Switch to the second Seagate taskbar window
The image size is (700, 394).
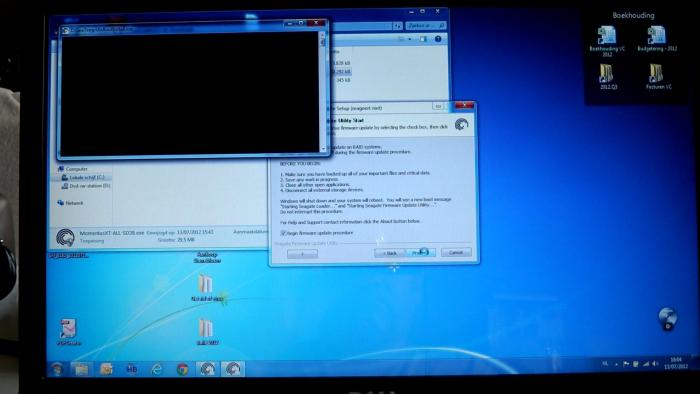point(233,369)
